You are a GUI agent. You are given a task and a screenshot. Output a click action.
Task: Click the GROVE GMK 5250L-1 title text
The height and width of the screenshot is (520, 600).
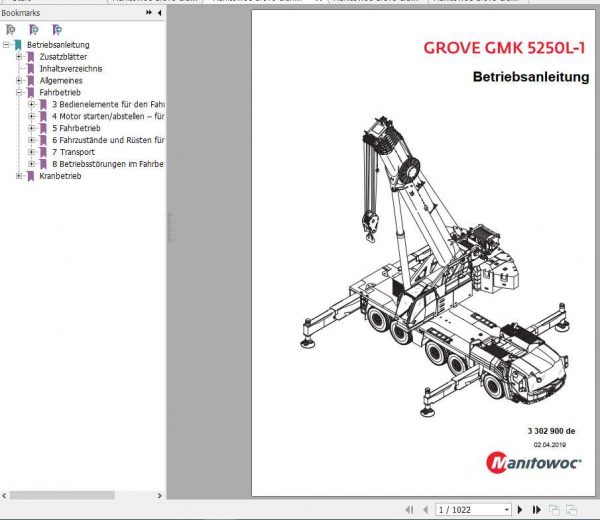(x=504, y=48)
